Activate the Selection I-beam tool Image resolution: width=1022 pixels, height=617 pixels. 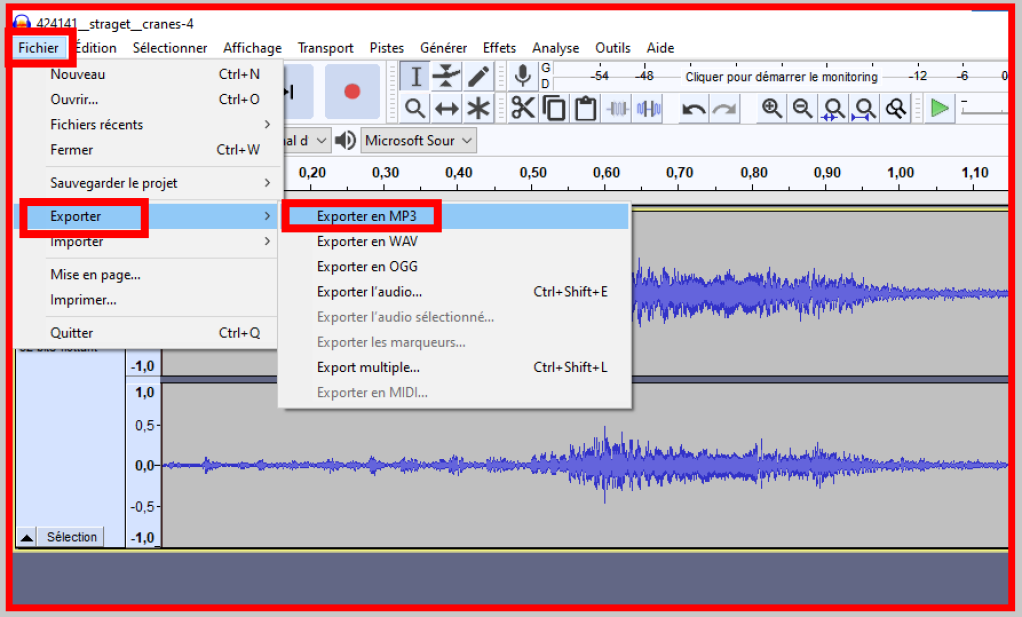pyautogui.click(x=415, y=76)
